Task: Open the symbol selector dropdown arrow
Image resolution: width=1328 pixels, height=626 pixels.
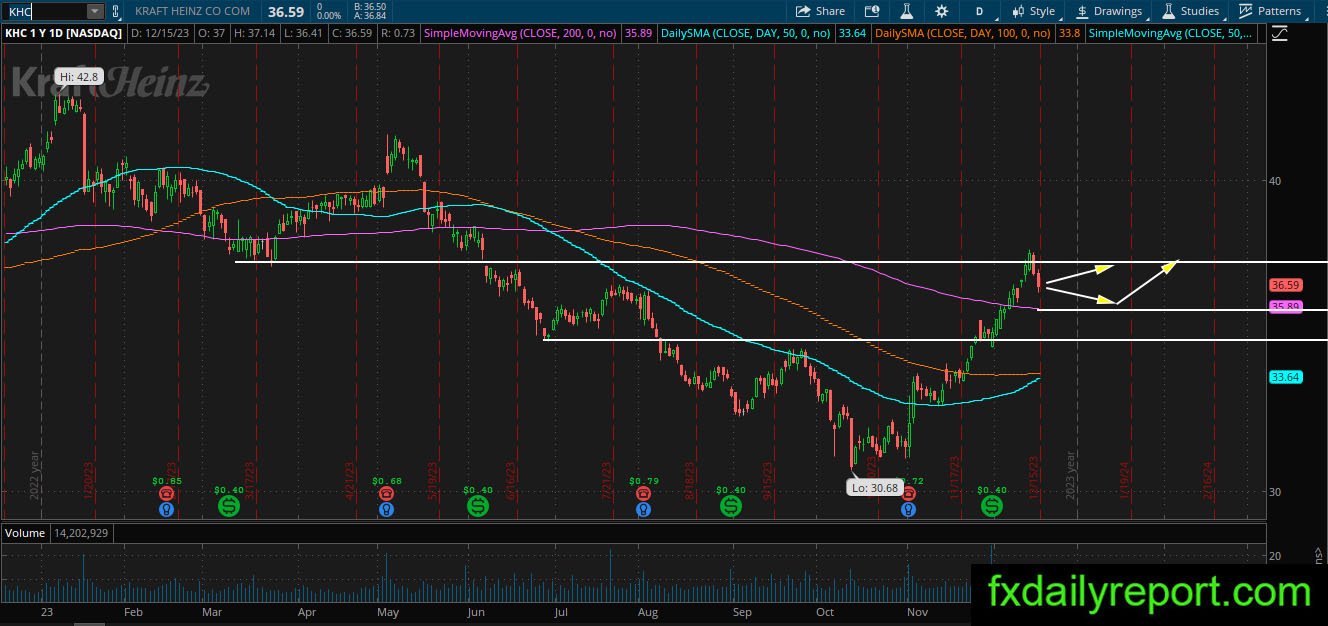Action: (95, 11)
